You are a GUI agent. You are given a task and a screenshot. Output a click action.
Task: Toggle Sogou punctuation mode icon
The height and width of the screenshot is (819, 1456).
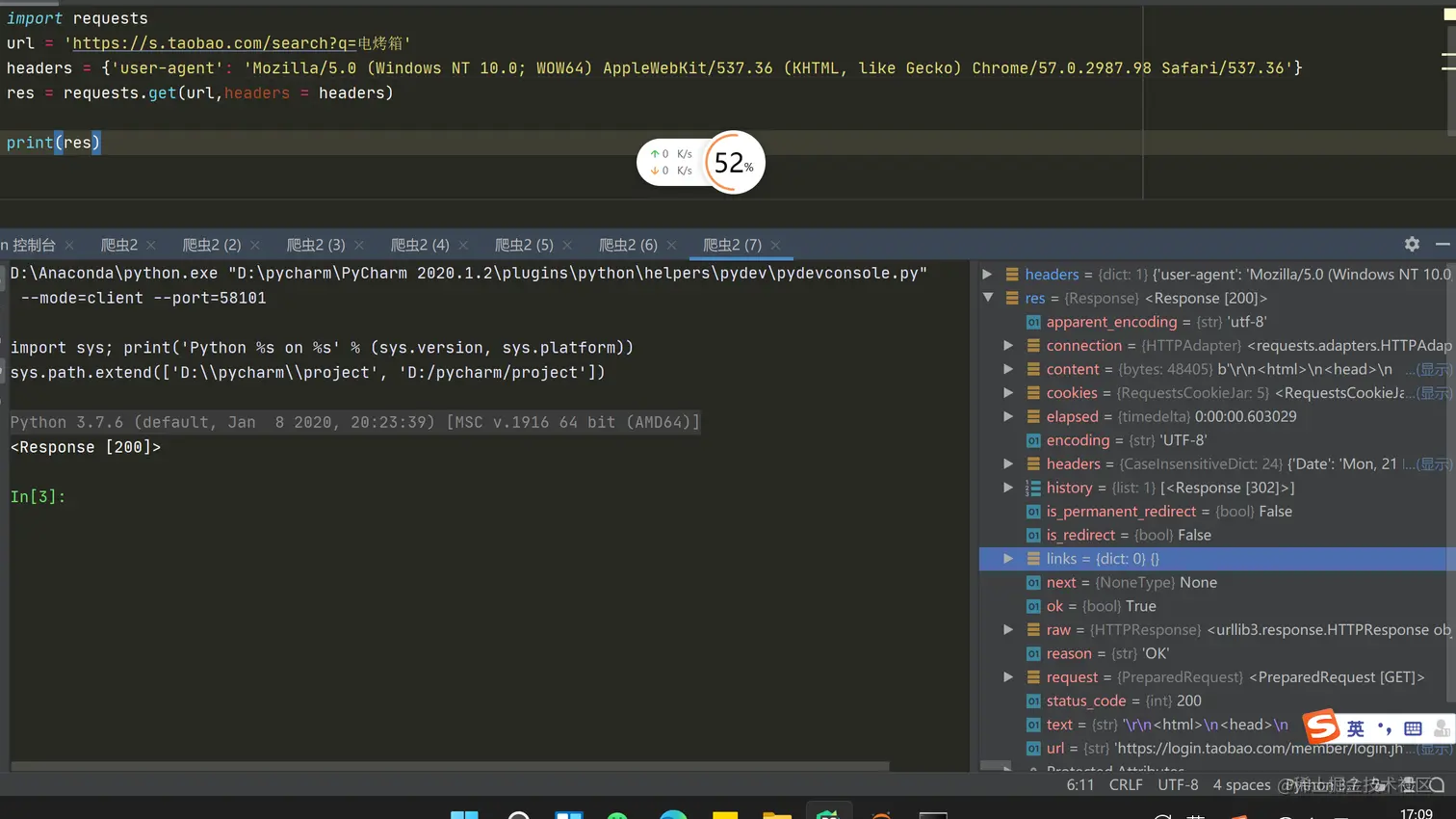pos(1385,728)
